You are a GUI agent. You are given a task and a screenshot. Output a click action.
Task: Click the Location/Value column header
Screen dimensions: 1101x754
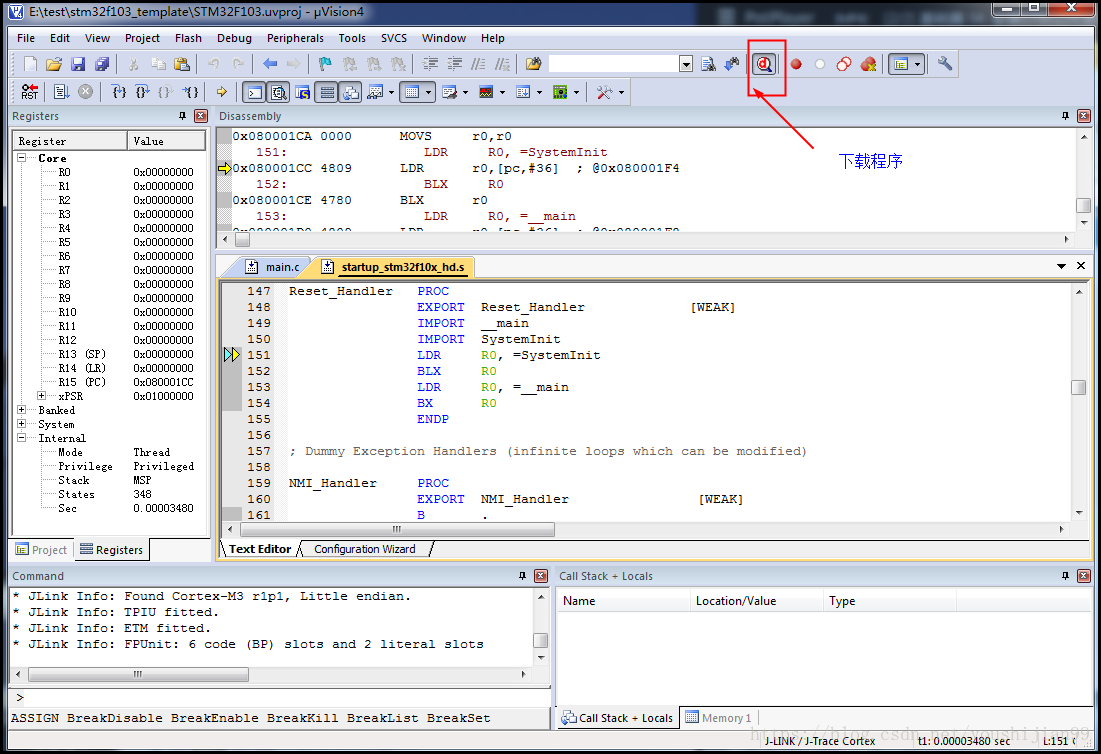735,601
